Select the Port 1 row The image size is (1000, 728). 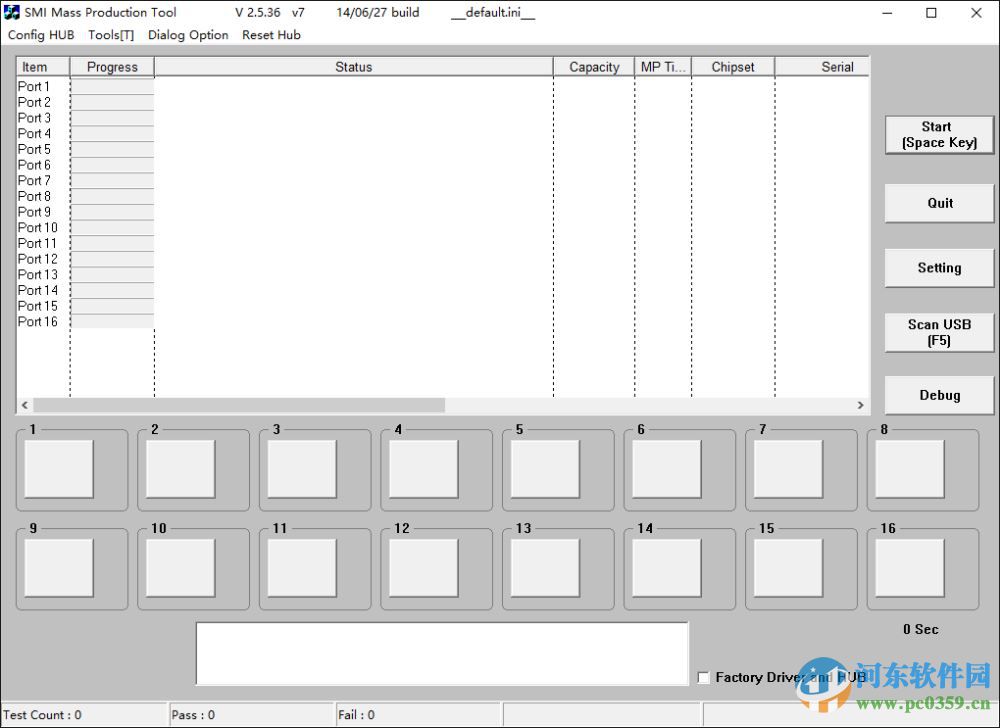(443, 86)
